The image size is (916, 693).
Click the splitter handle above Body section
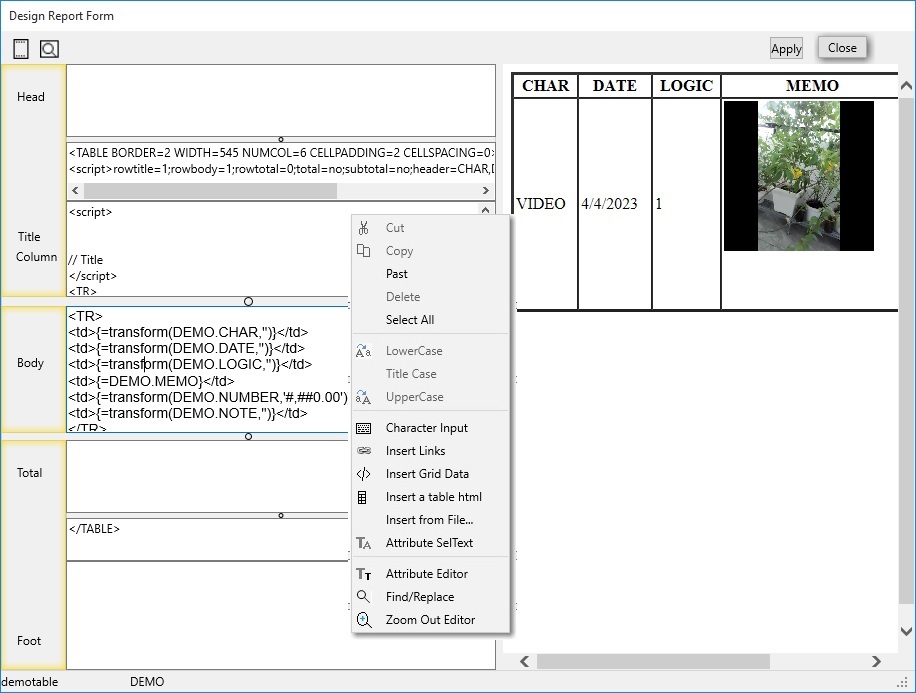click(248, 301)
